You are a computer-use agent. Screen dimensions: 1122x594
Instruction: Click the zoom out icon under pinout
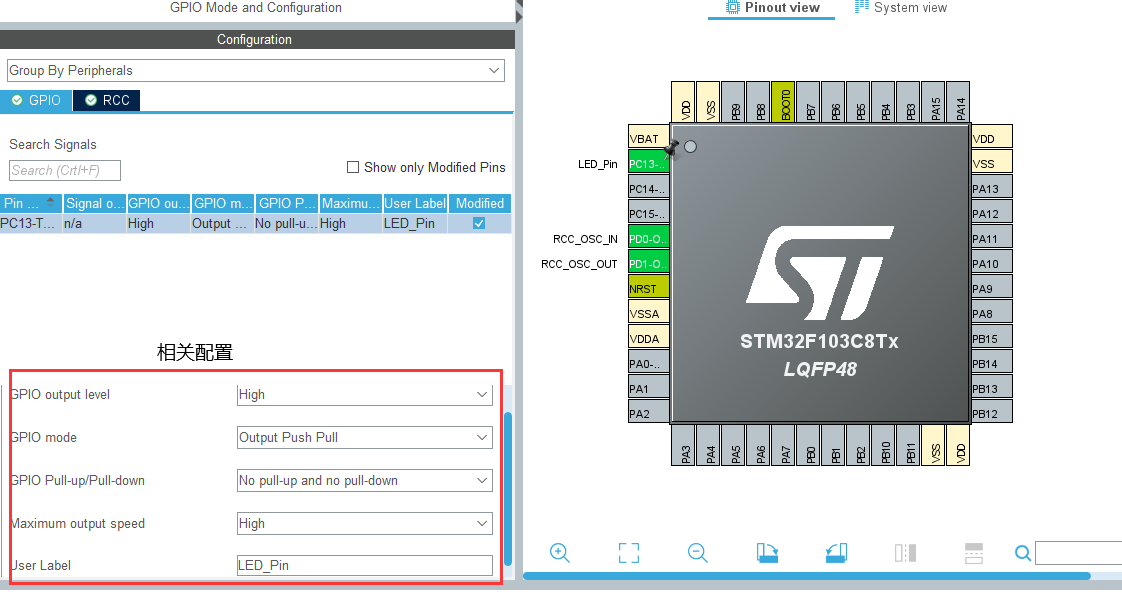click(x=697, y=553)
